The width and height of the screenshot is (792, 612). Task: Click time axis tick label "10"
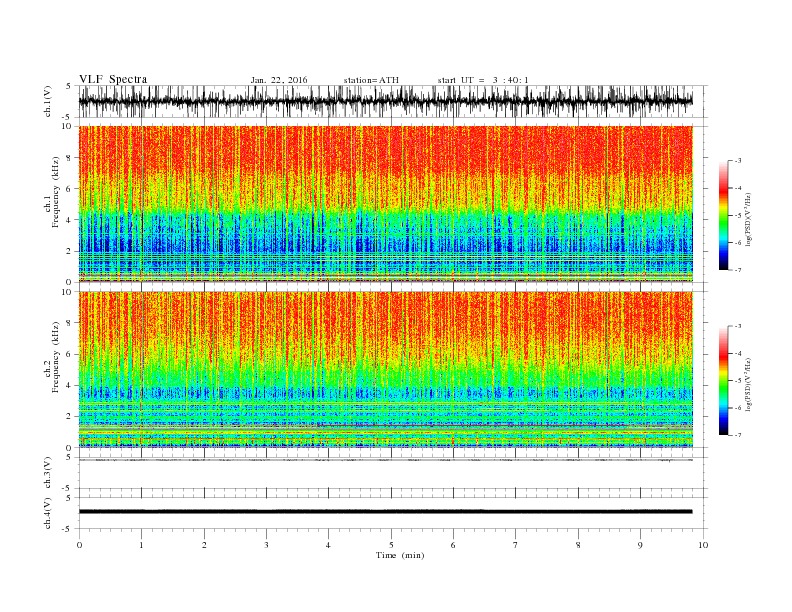pos(703,545)
